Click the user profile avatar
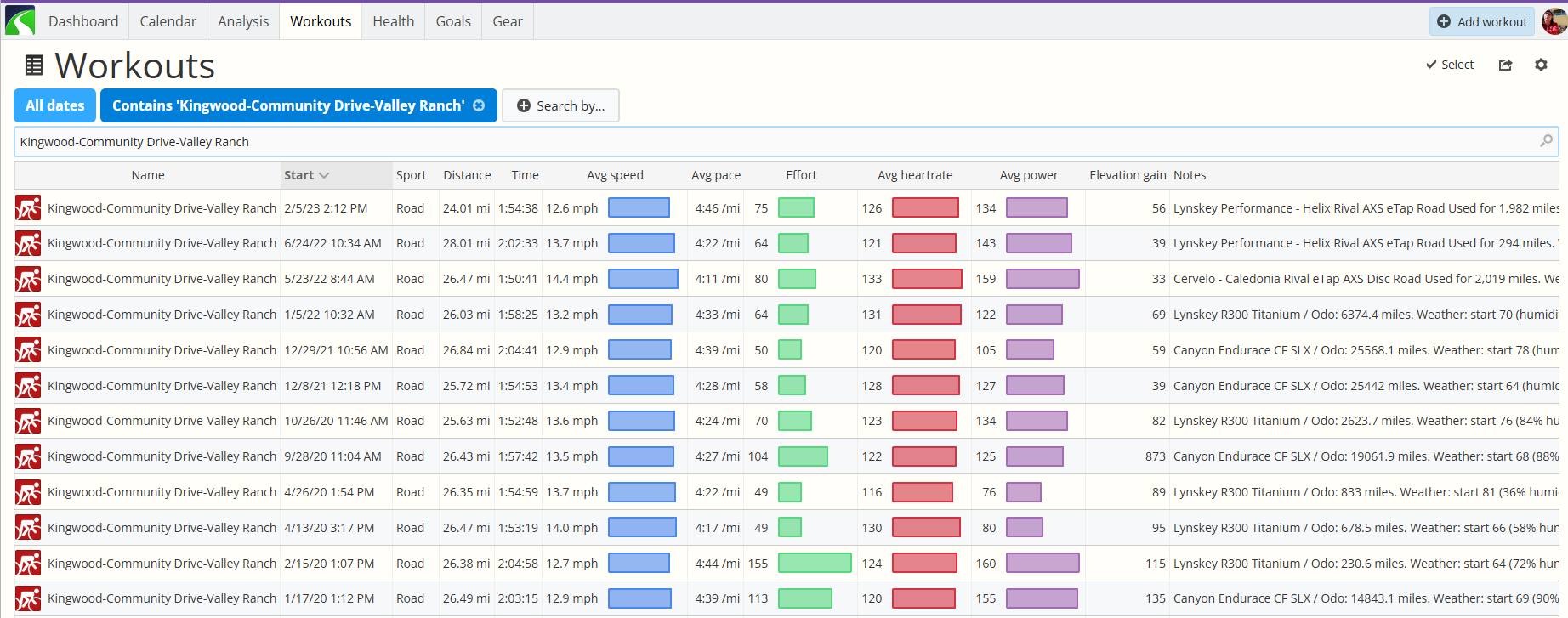1568x618 pixels. click(1554, 21)
